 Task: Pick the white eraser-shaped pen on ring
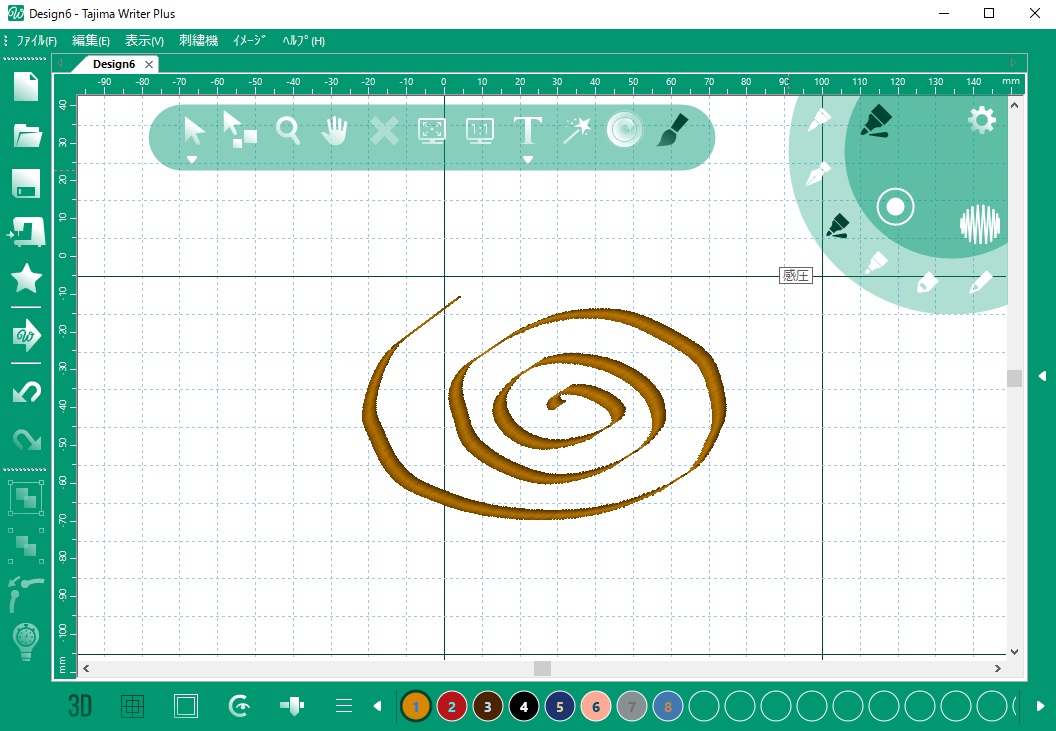[x=927, y=282]
